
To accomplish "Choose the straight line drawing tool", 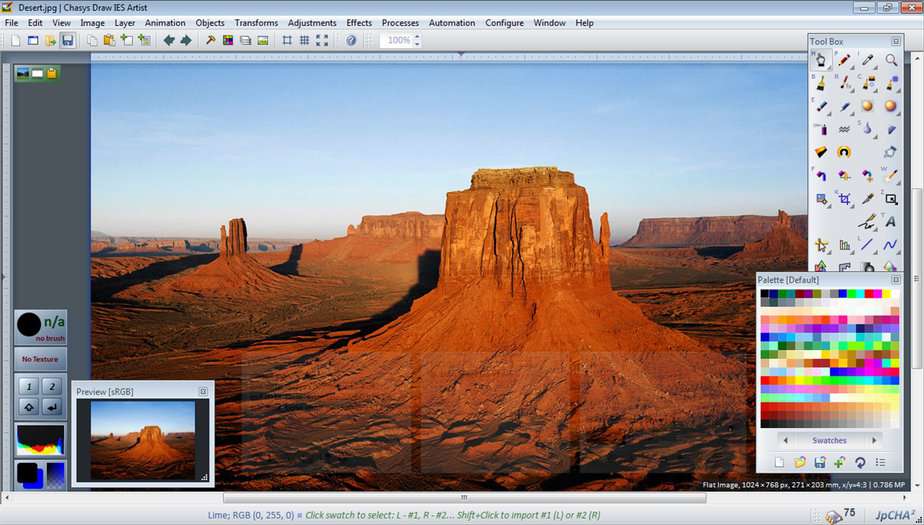I will coord(867,245).
